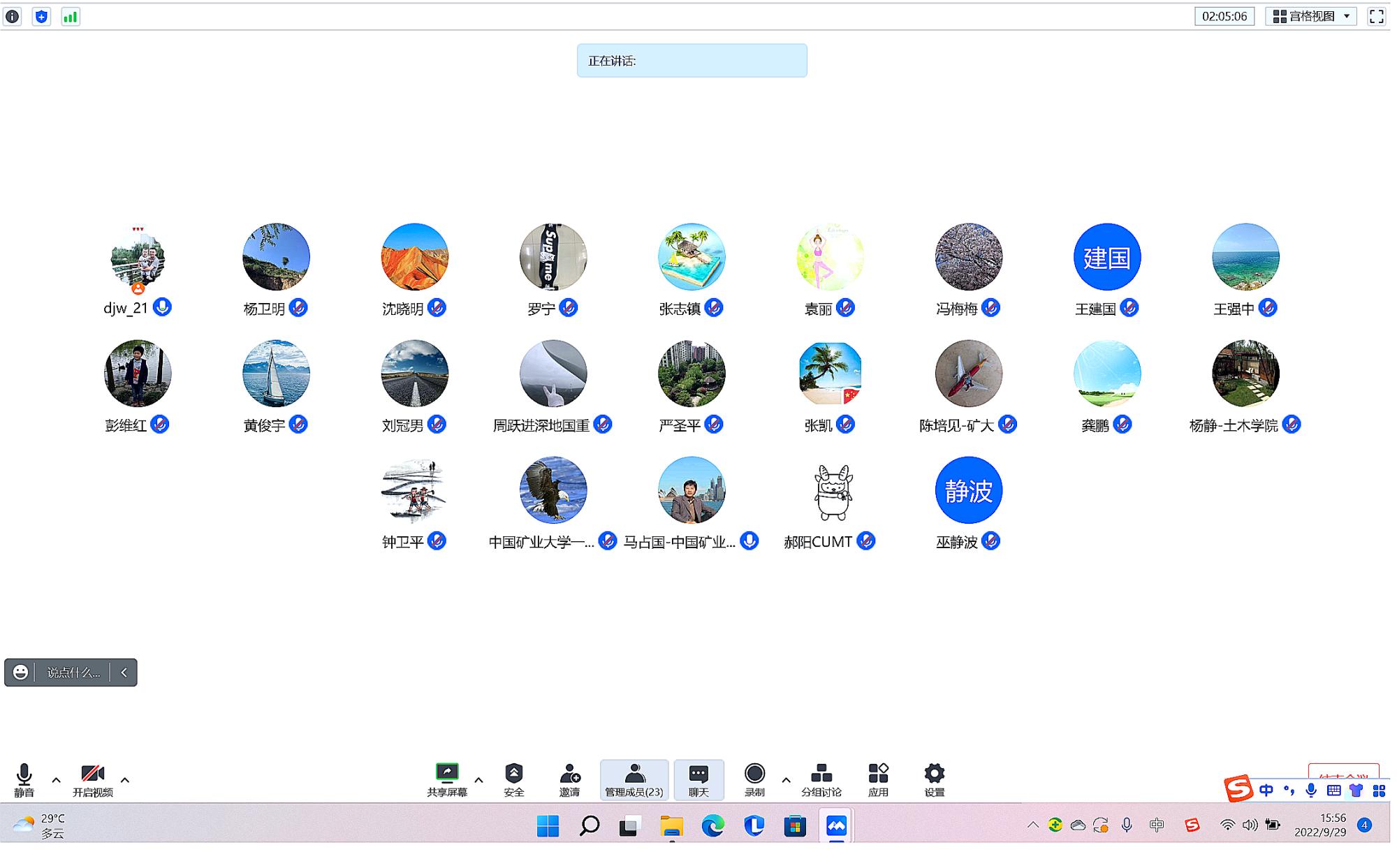1397x868 pixels.
Task: Type in the 说点什么 input field
Action: point(73,672)
